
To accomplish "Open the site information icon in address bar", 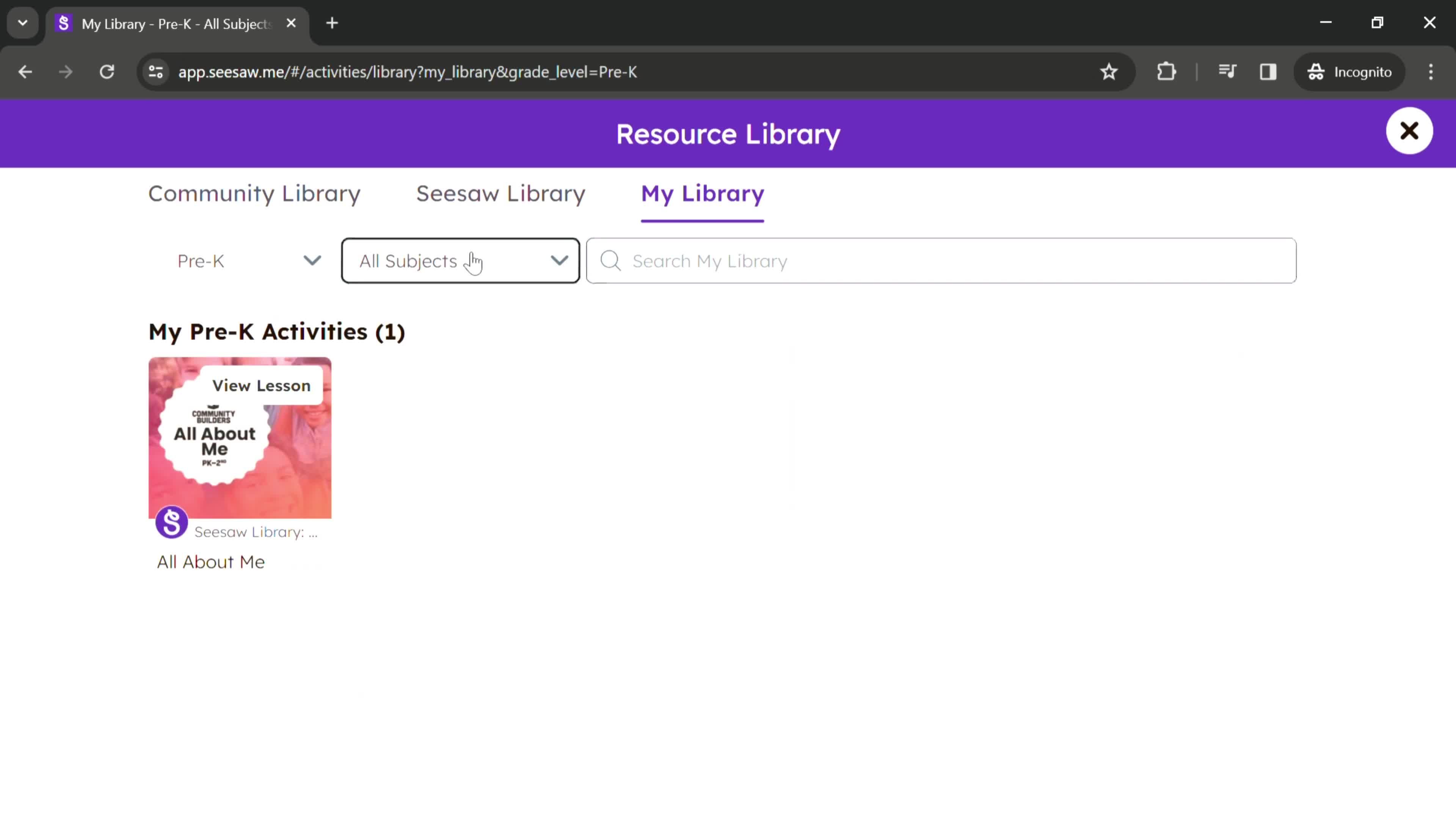I will pos(156,72).
